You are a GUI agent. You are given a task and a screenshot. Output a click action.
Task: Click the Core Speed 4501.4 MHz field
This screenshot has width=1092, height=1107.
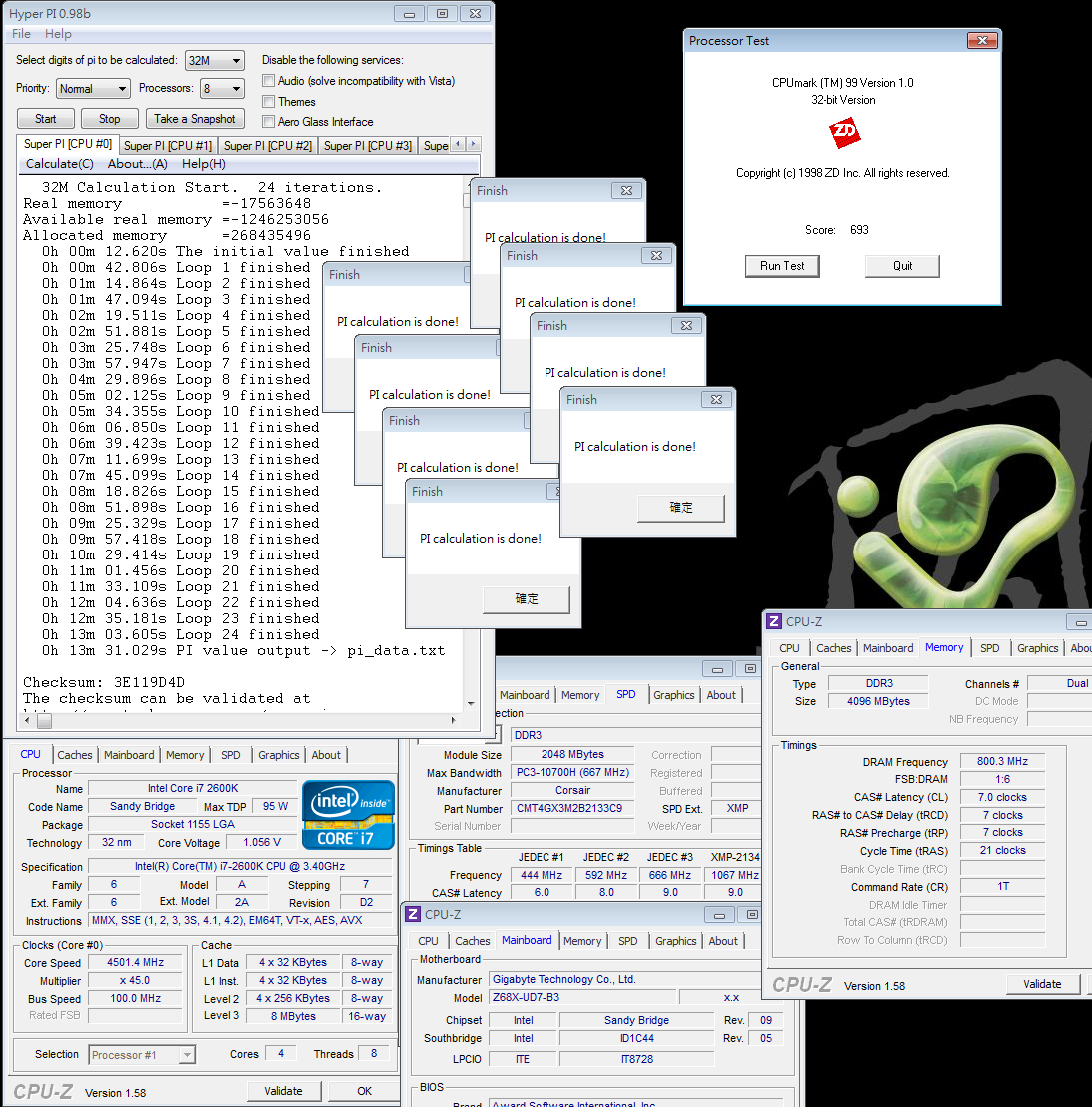coord(135,963)
